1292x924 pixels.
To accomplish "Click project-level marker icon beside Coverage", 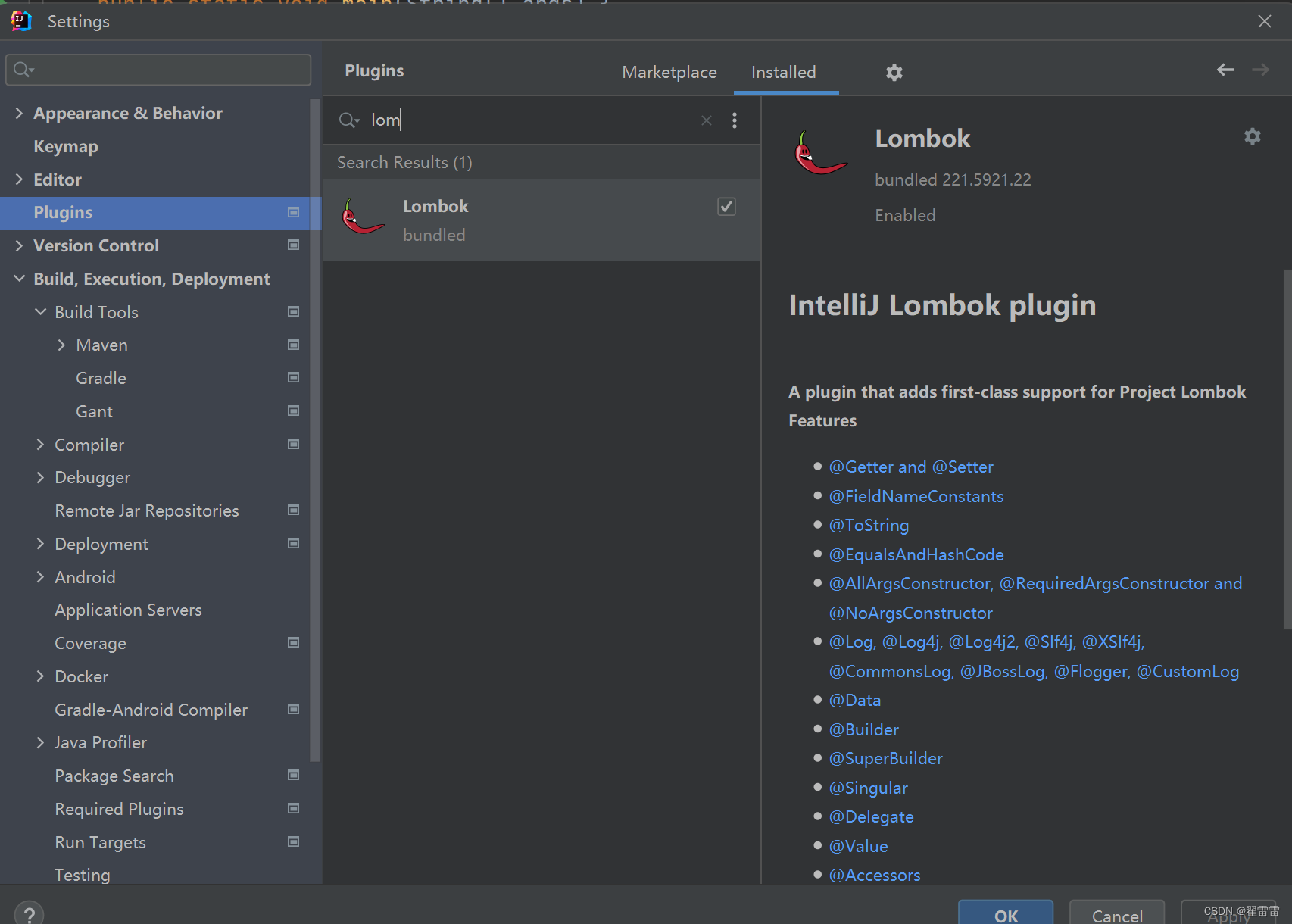I will click(x=294, y=642).
